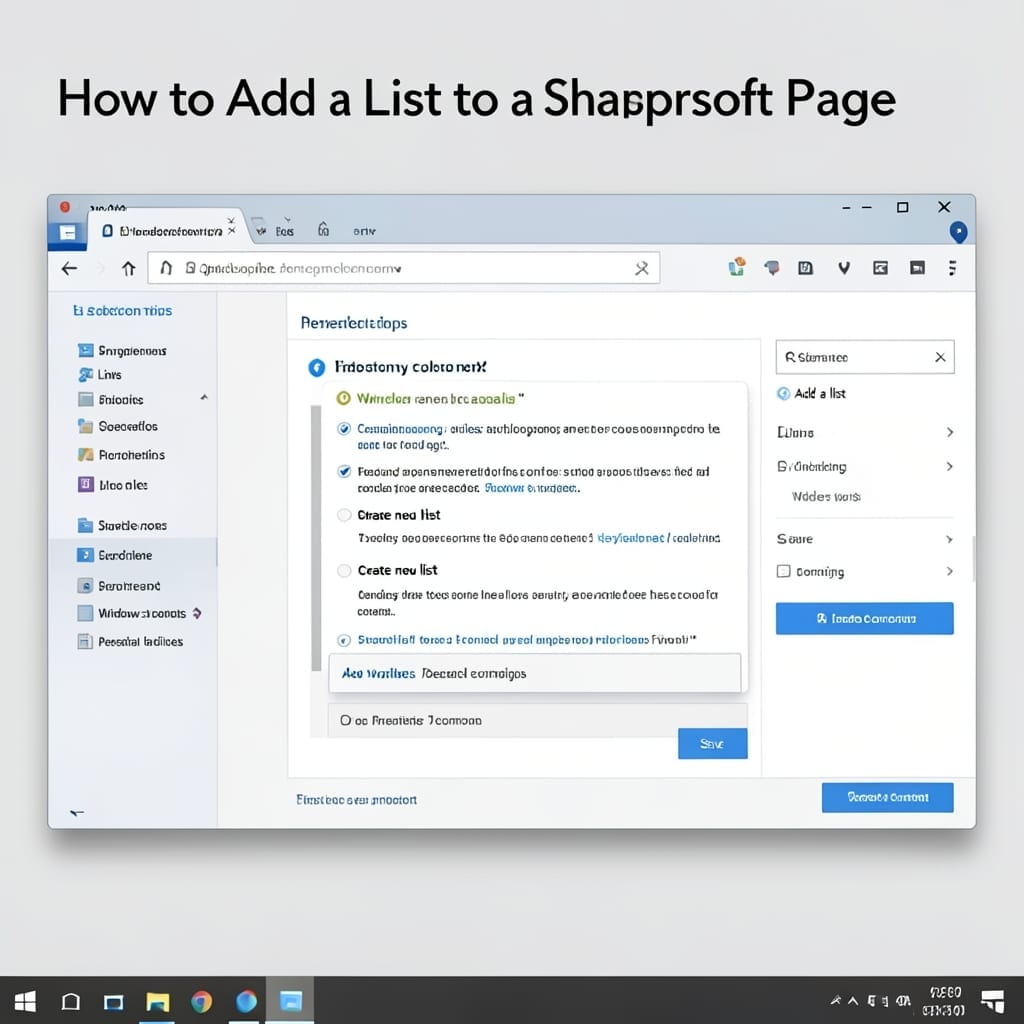Click the bottom-right blue footer button
The height and width of the screenshot is (1024, 1024).
(888, 797)
